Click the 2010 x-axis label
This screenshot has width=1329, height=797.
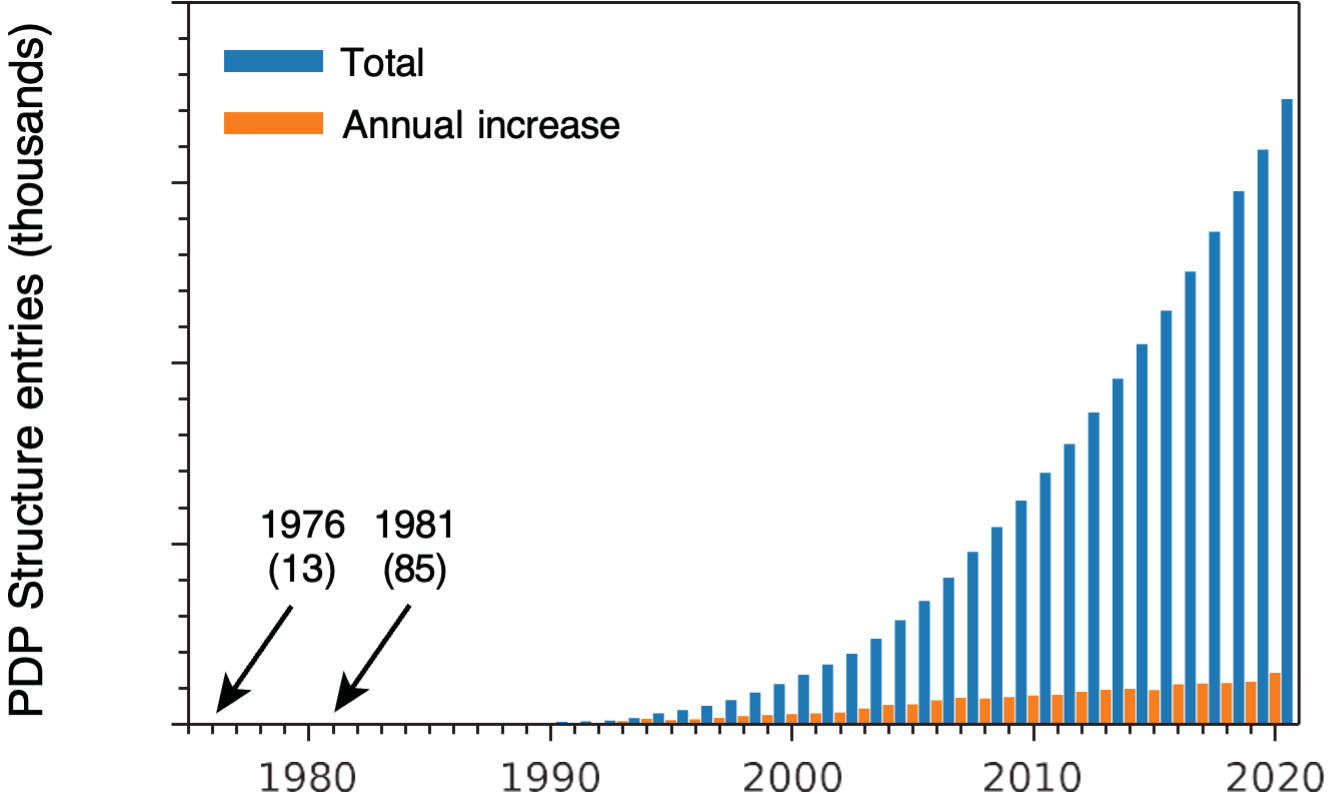click(1033, 776)
